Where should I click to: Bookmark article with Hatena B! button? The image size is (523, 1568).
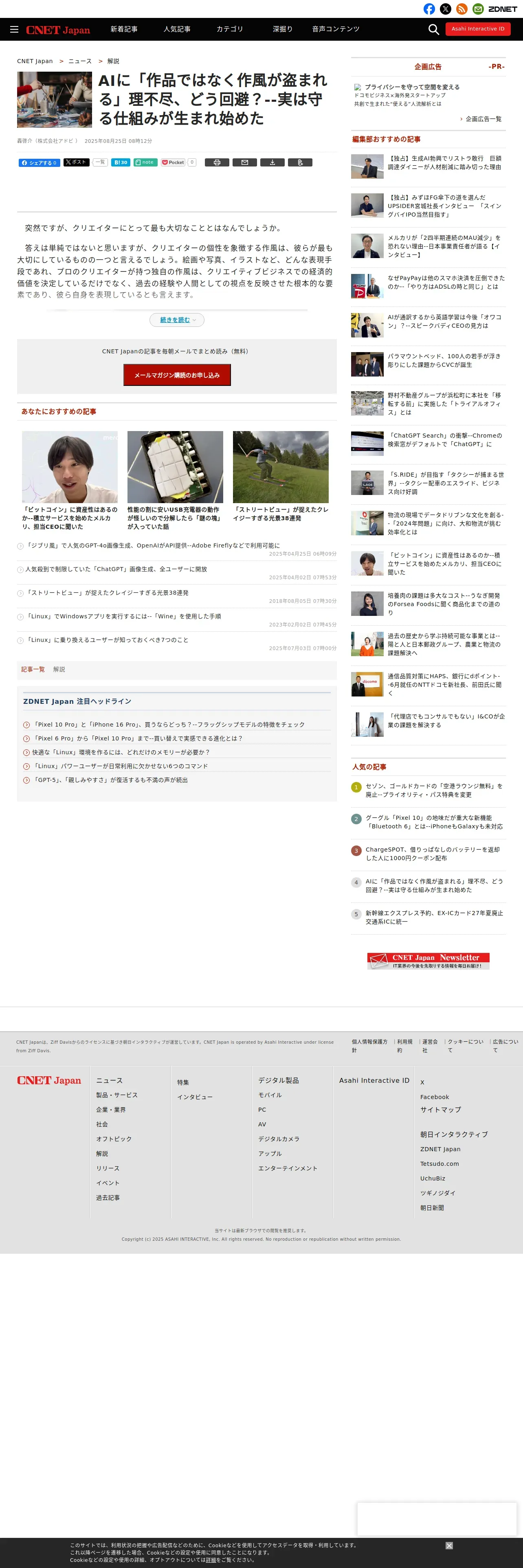(121, 162)
